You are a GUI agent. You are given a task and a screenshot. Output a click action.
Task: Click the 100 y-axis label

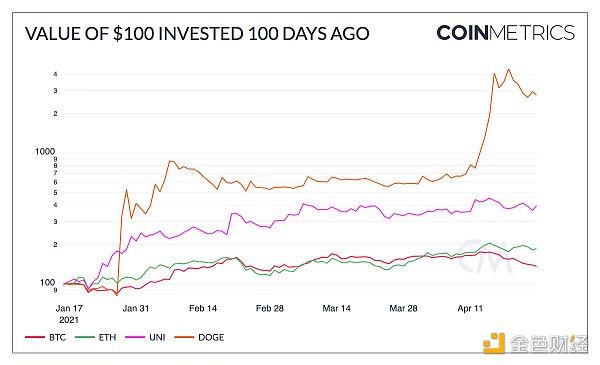point(47,282)
